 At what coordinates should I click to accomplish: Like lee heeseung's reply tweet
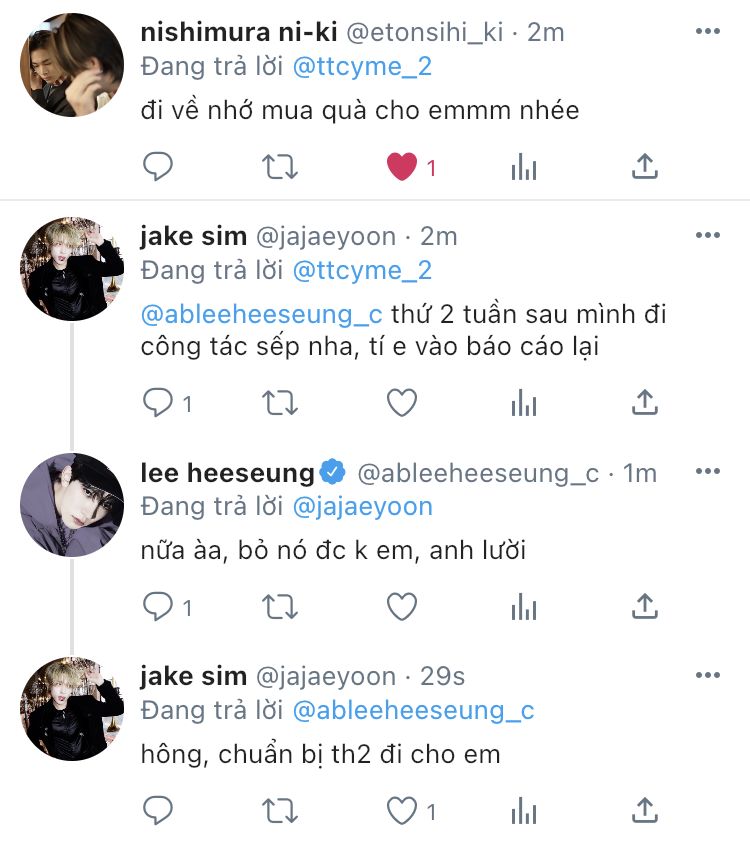(x=402, y=607)
